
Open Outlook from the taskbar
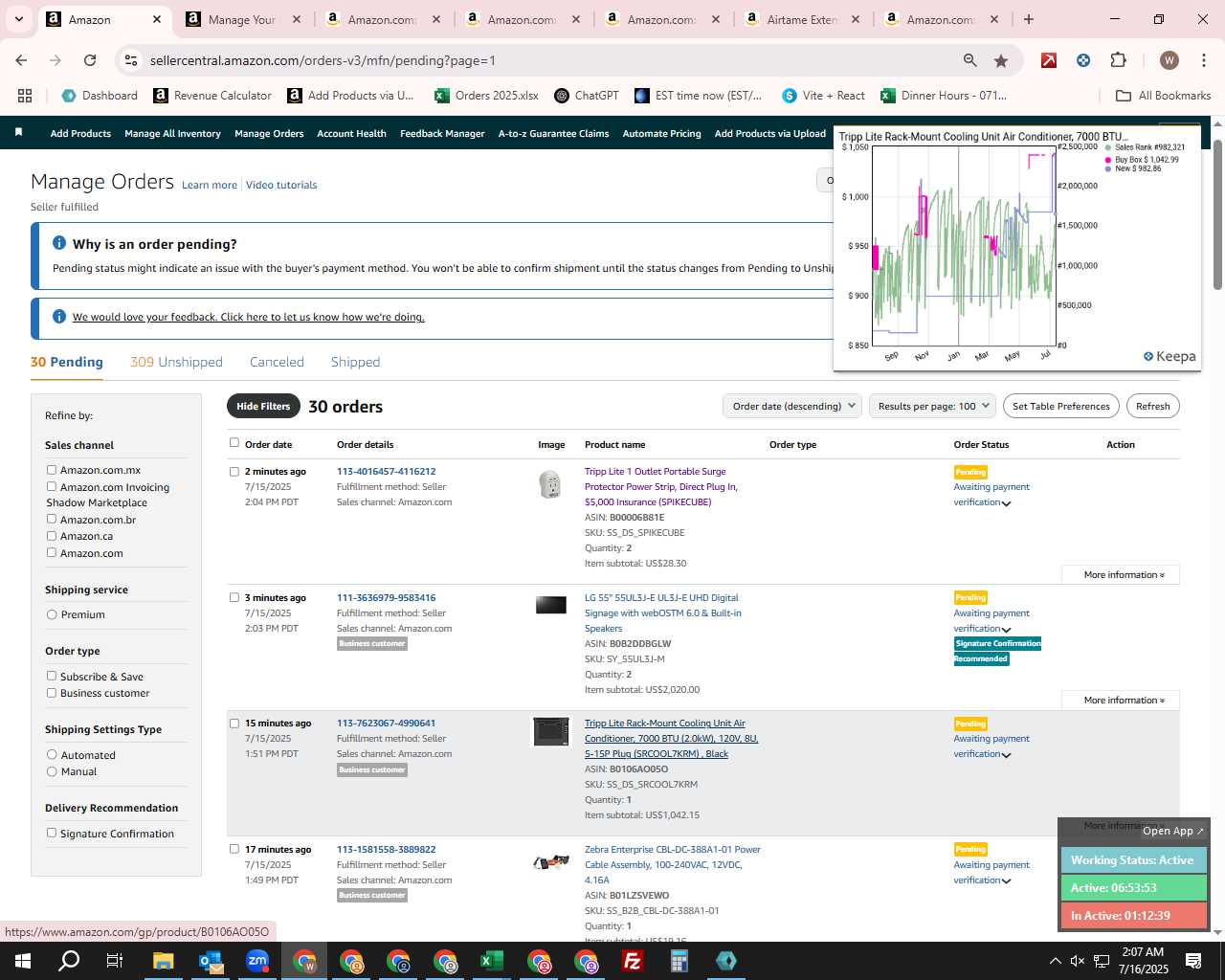[x=211, y=961]
